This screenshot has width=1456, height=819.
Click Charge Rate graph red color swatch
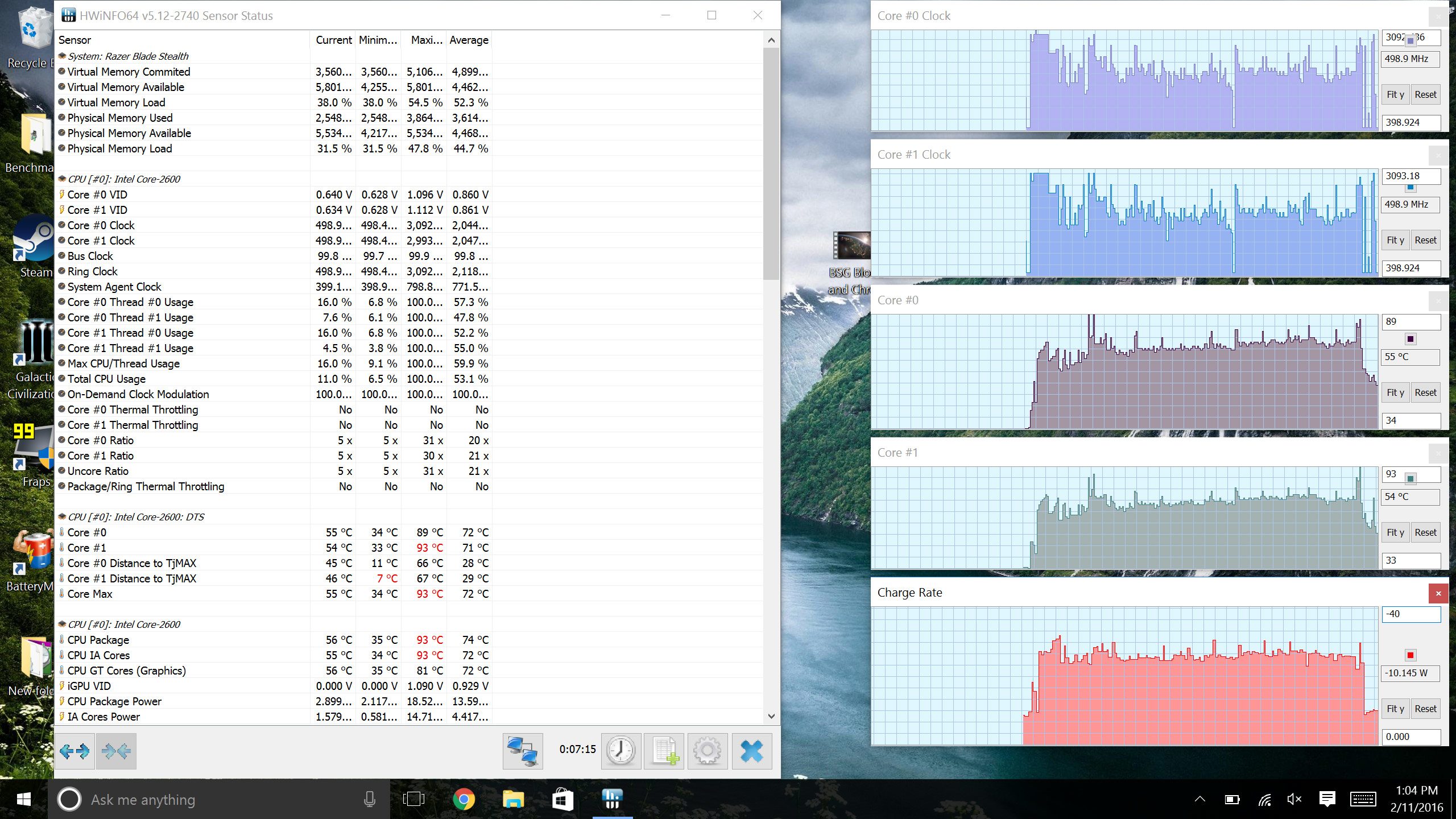[1410, 655]
